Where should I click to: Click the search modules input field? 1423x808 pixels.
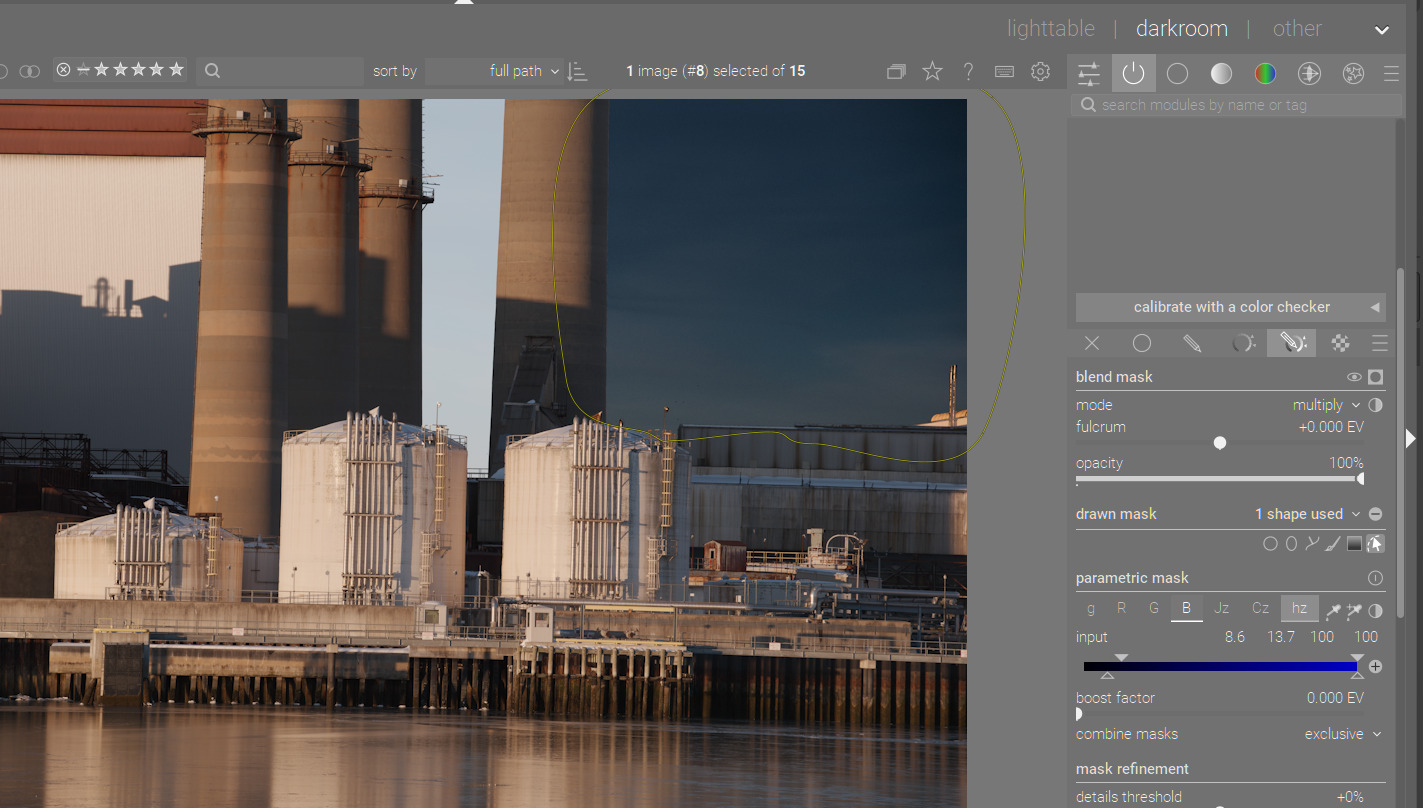point(1240,105)
